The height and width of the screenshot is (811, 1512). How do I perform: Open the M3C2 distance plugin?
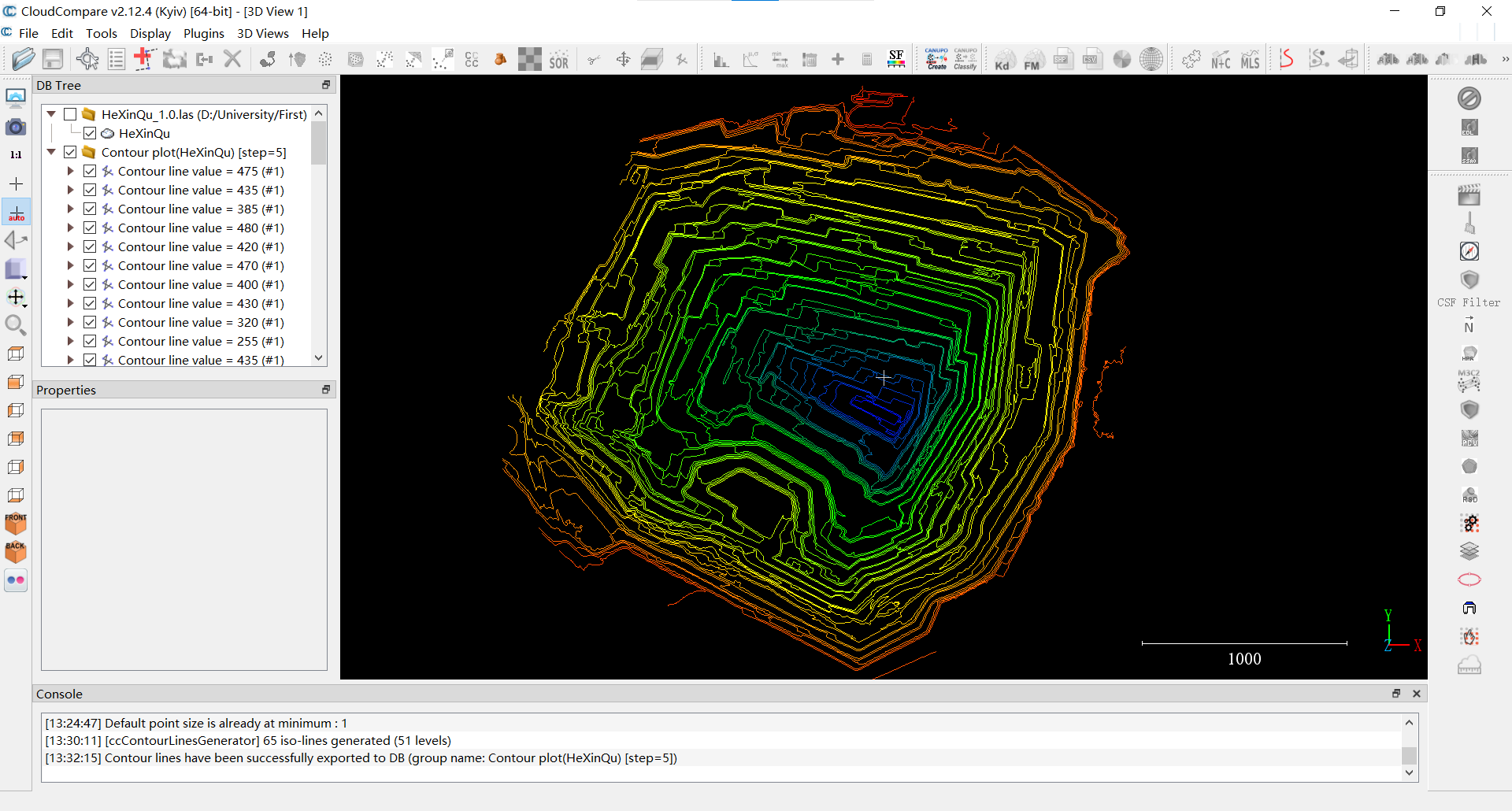pyautogui.click(x=1469, y=381)
